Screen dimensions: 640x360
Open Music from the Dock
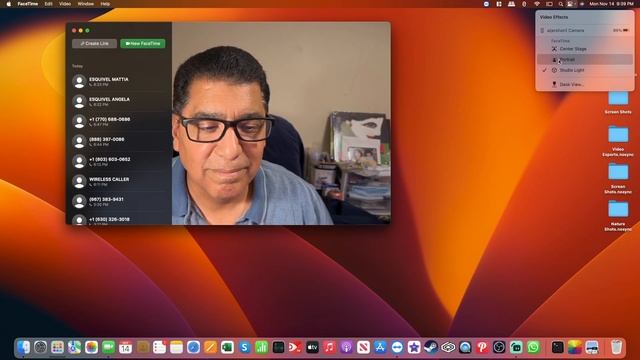(x=329, y=347)
